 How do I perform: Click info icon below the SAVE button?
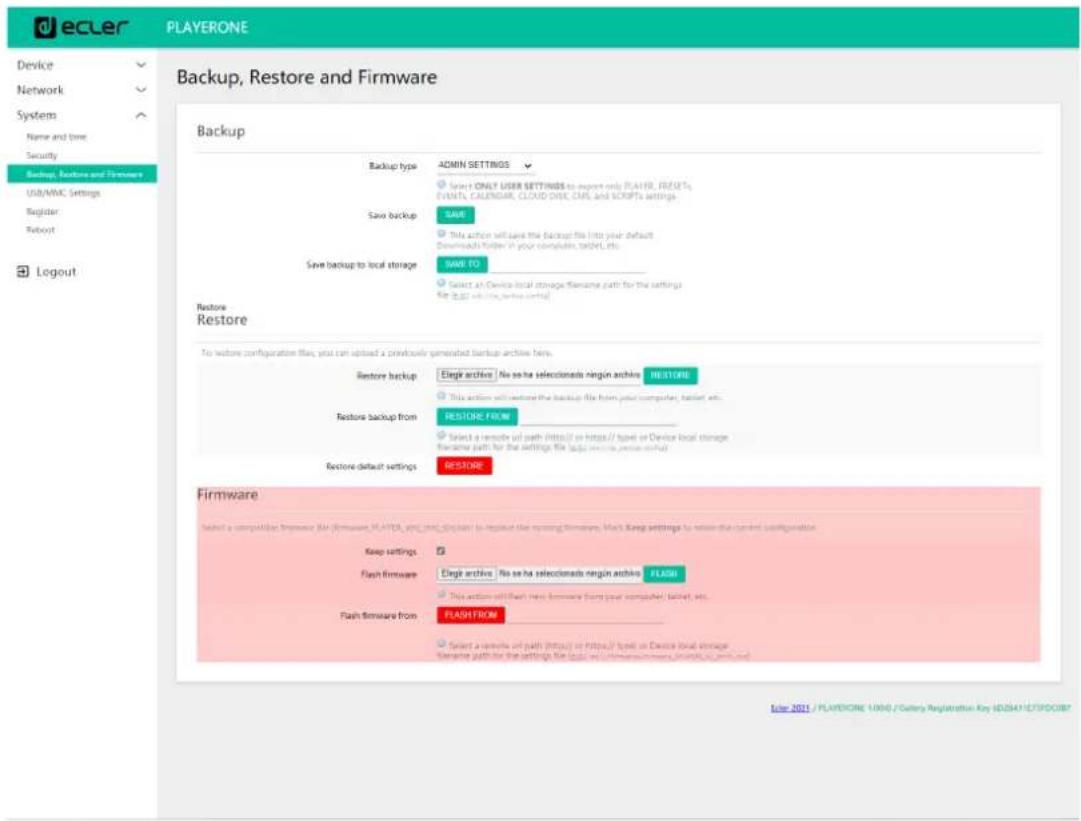pos(442,234)
